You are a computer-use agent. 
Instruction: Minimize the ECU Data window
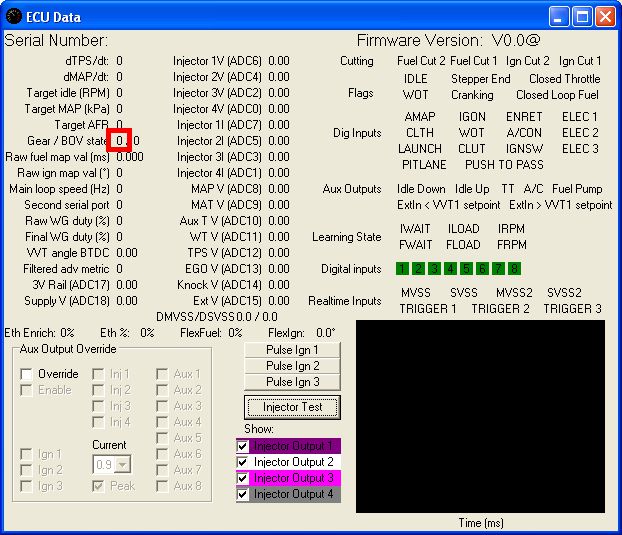click(x=561, y=16)
